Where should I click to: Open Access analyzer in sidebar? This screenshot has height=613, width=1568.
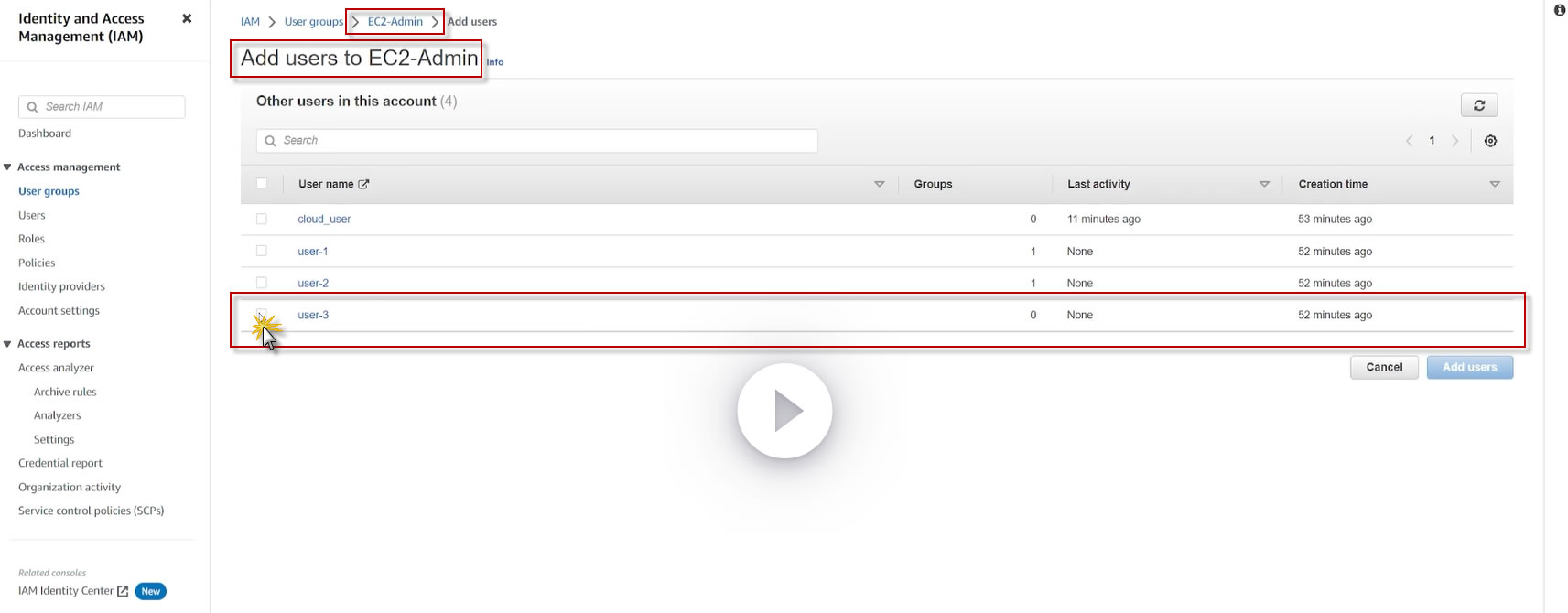tap(56, 368)
